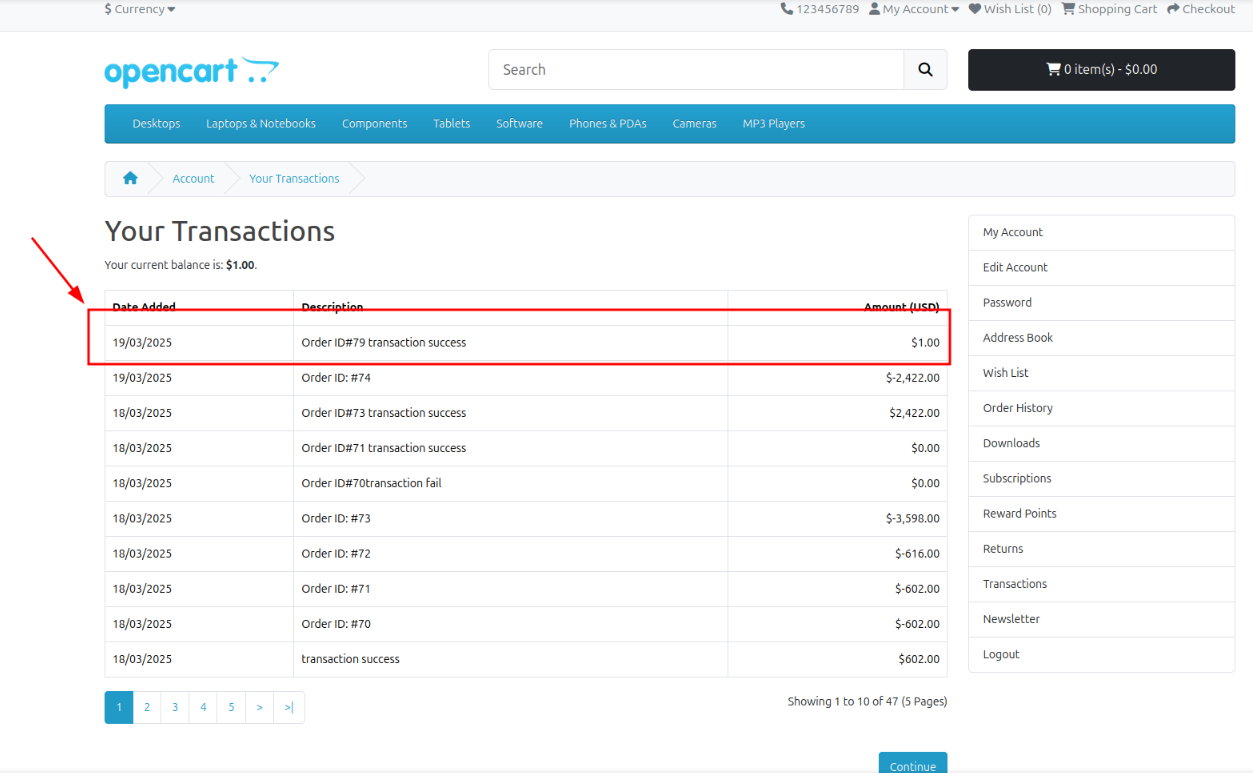Click the home icon in breadcrumb

(130, 178)
